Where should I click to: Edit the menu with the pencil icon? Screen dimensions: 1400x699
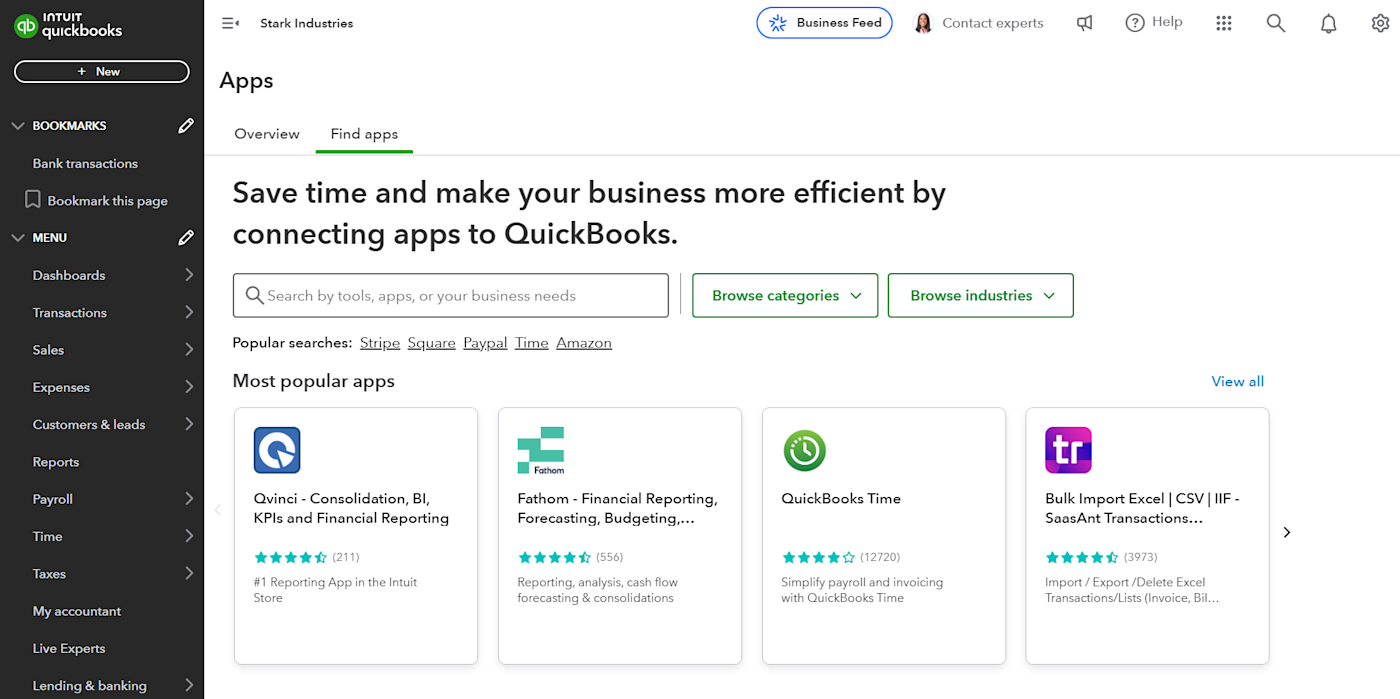[x=186, y=238]
